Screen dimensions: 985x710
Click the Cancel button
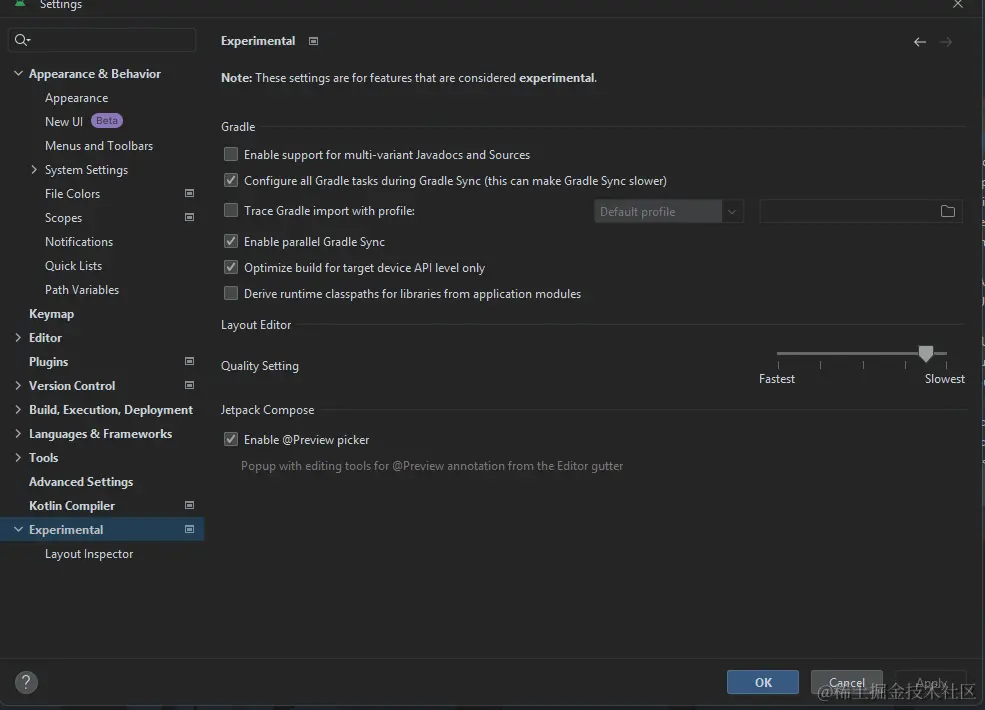click(x=846, y=682)
